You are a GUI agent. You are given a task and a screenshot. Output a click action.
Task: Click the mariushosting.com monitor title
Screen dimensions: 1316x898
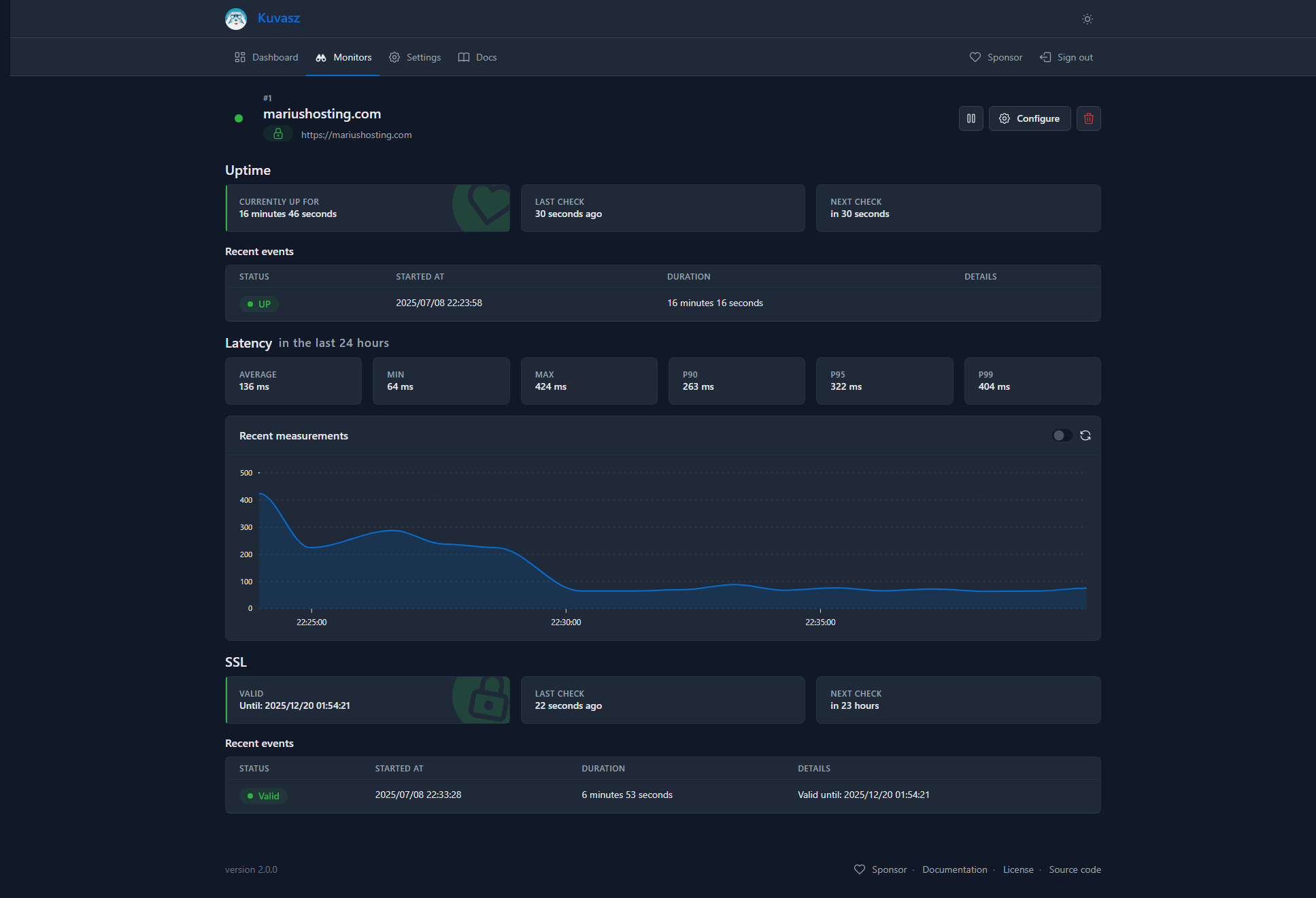pos(322,114)
